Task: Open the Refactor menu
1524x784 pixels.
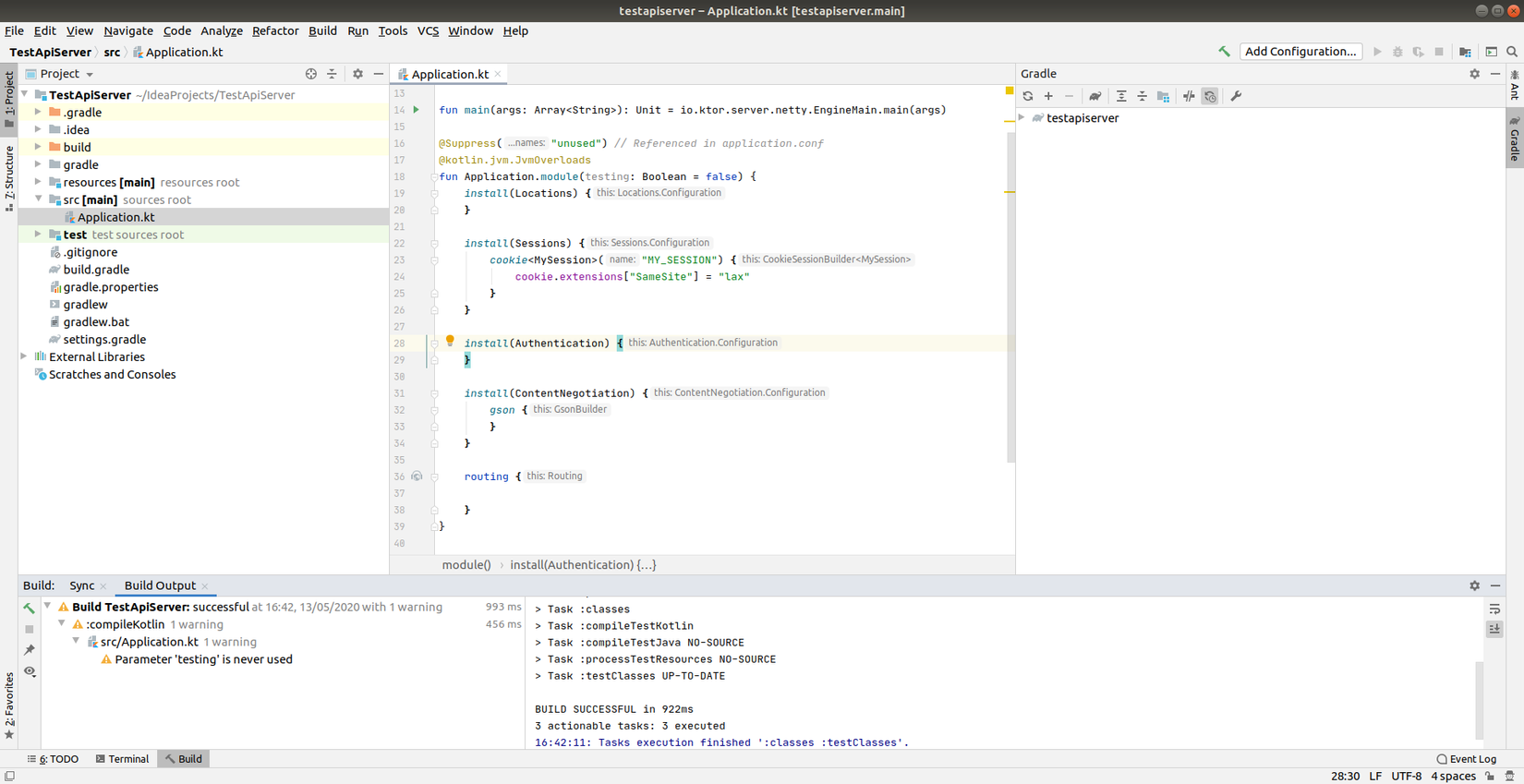Action: pyautogui.click(x=275, y=30)
